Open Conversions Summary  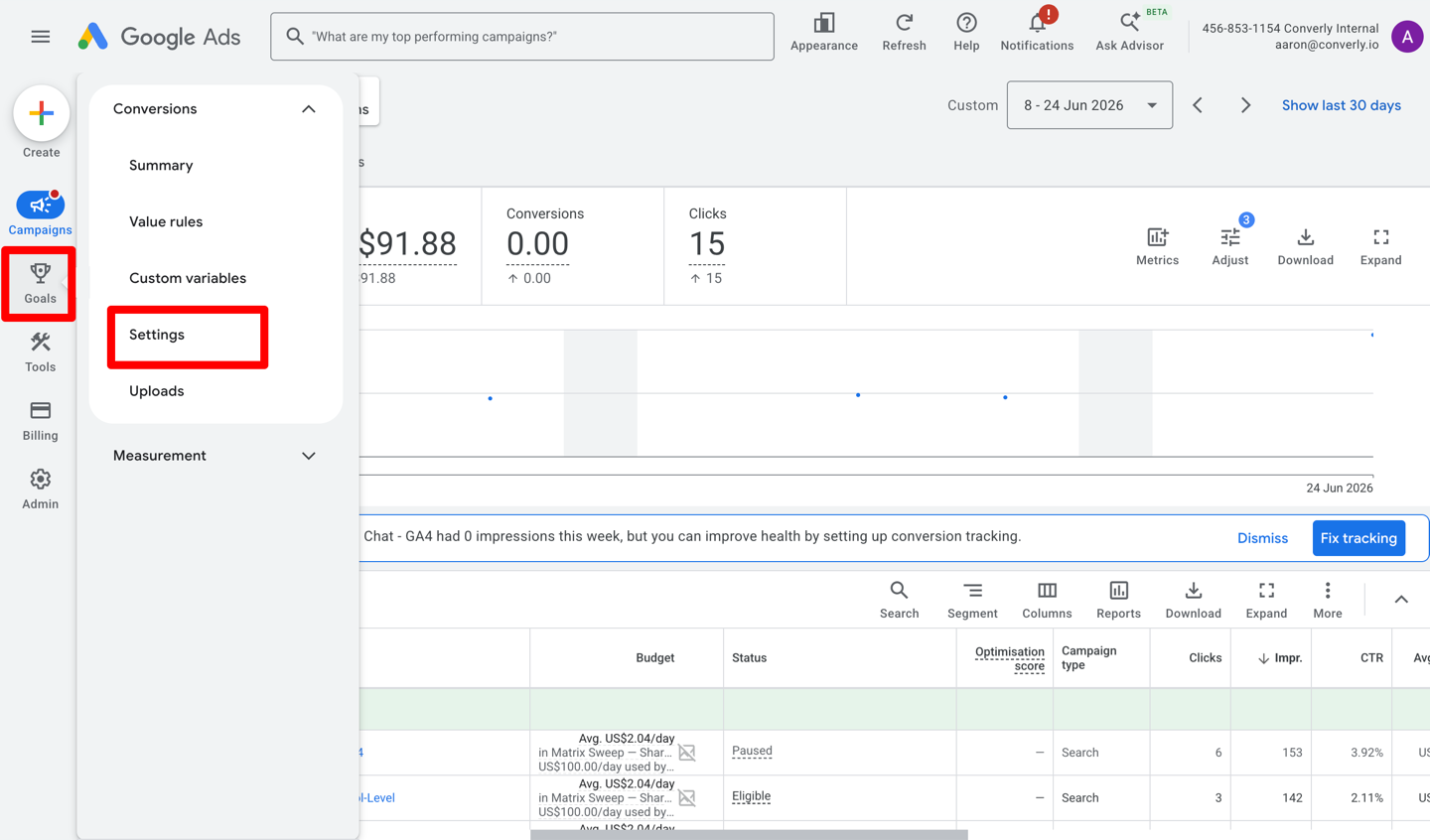click(x=161, y=166)
